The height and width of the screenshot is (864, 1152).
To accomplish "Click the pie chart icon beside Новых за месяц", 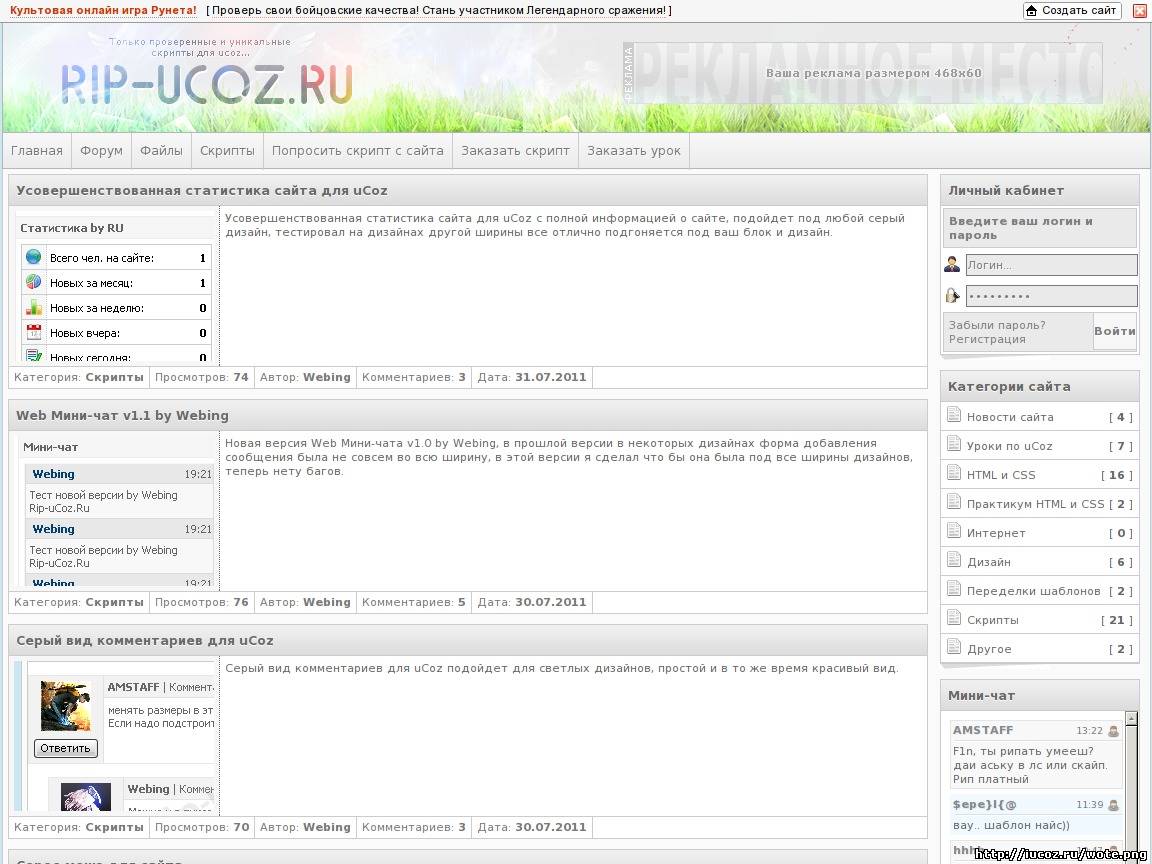I will pos(33,282).
